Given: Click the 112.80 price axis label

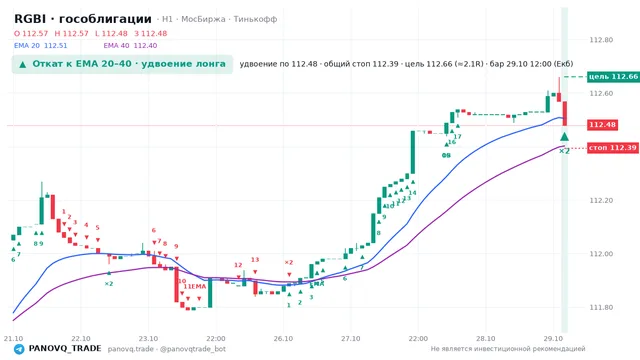Looking at the screenshot, I should pyautogui.click(x=601, y=40).
